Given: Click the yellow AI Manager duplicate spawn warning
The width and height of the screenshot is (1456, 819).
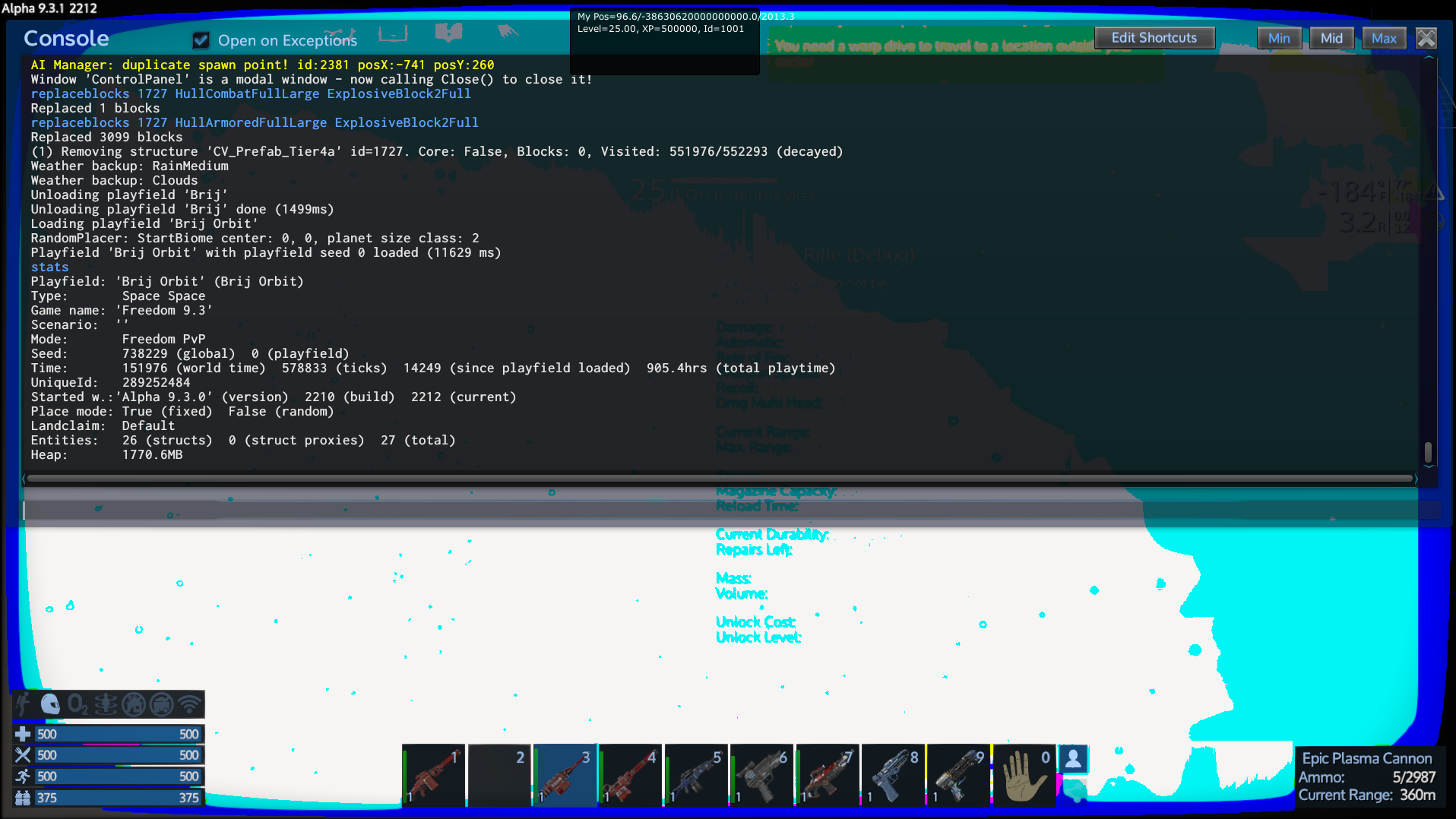Looking at the screenshot, I should (262, 65).
